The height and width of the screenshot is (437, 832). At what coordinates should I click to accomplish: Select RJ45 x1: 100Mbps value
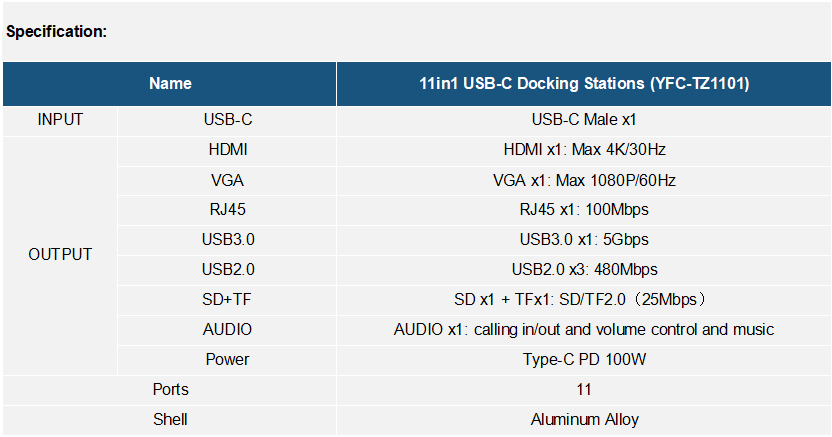(584, 210)
